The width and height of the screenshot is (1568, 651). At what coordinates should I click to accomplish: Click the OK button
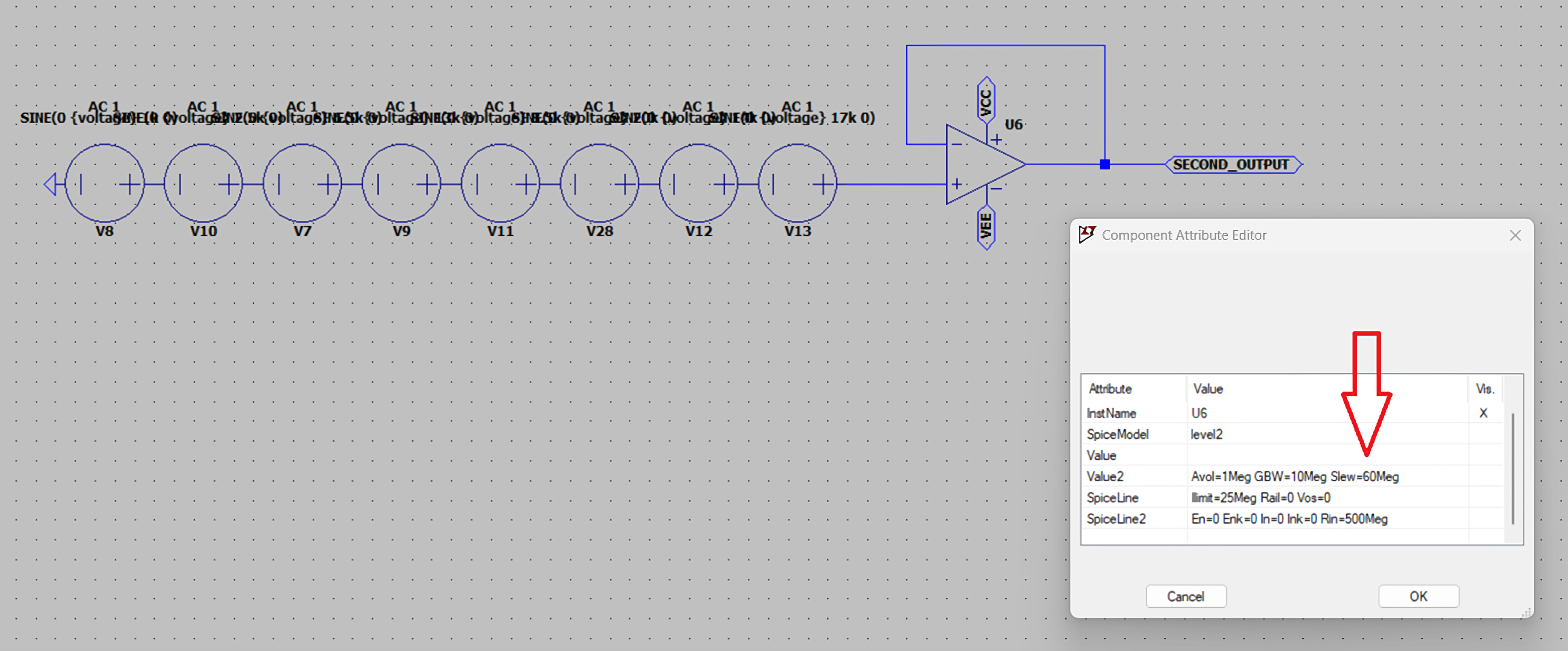(1418, 596)
